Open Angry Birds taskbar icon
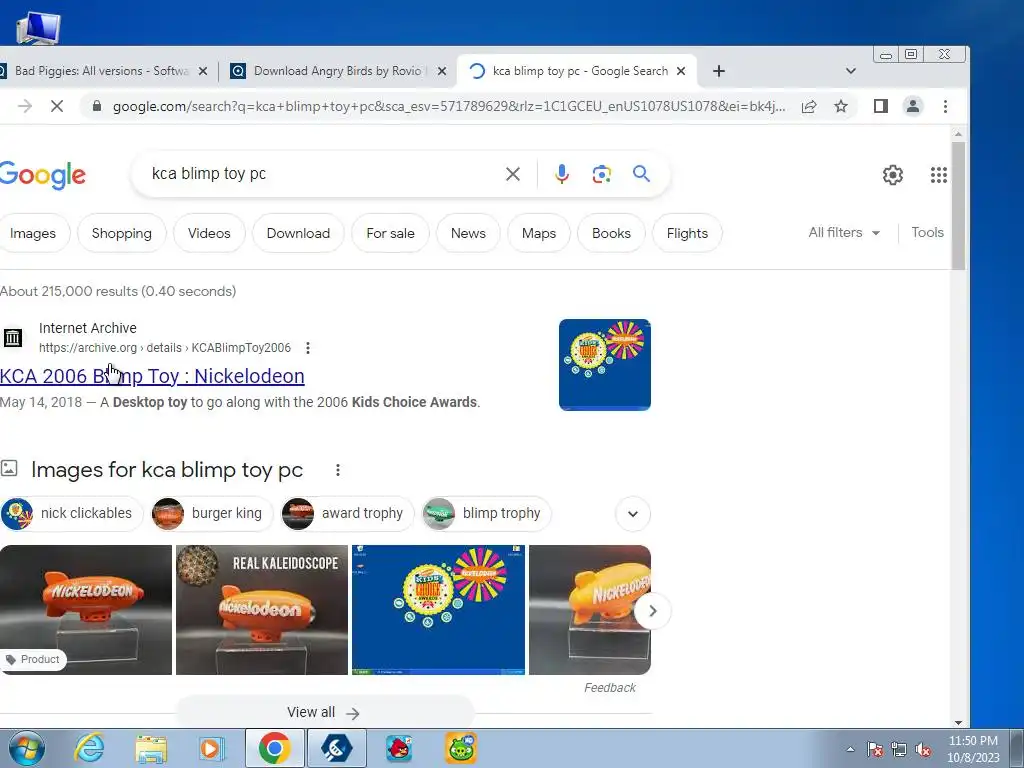The width and height of the screenshot is (1024, 768). tap(398, 748)
